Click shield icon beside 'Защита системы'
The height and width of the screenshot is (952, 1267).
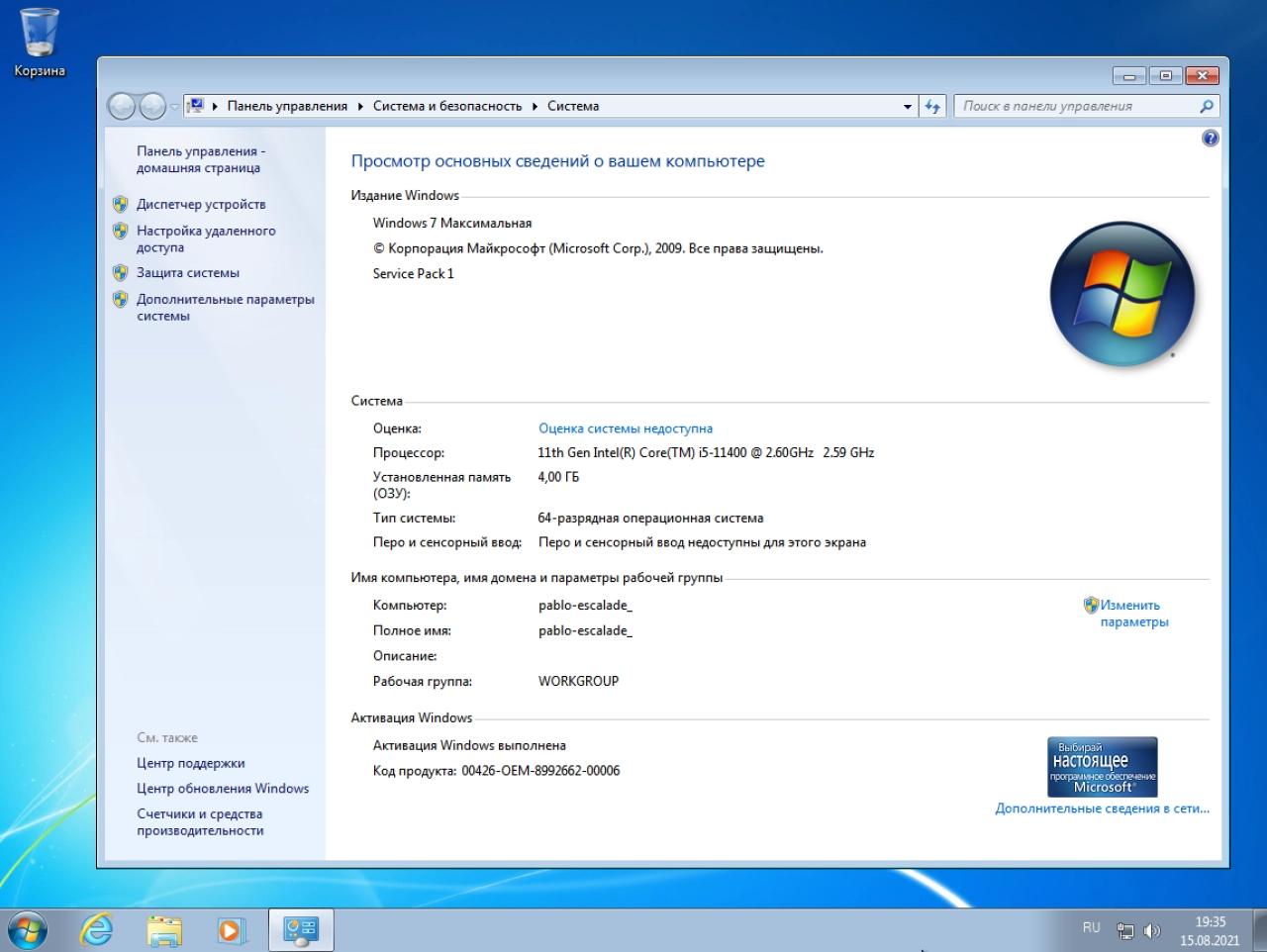(x=121, y=272)
